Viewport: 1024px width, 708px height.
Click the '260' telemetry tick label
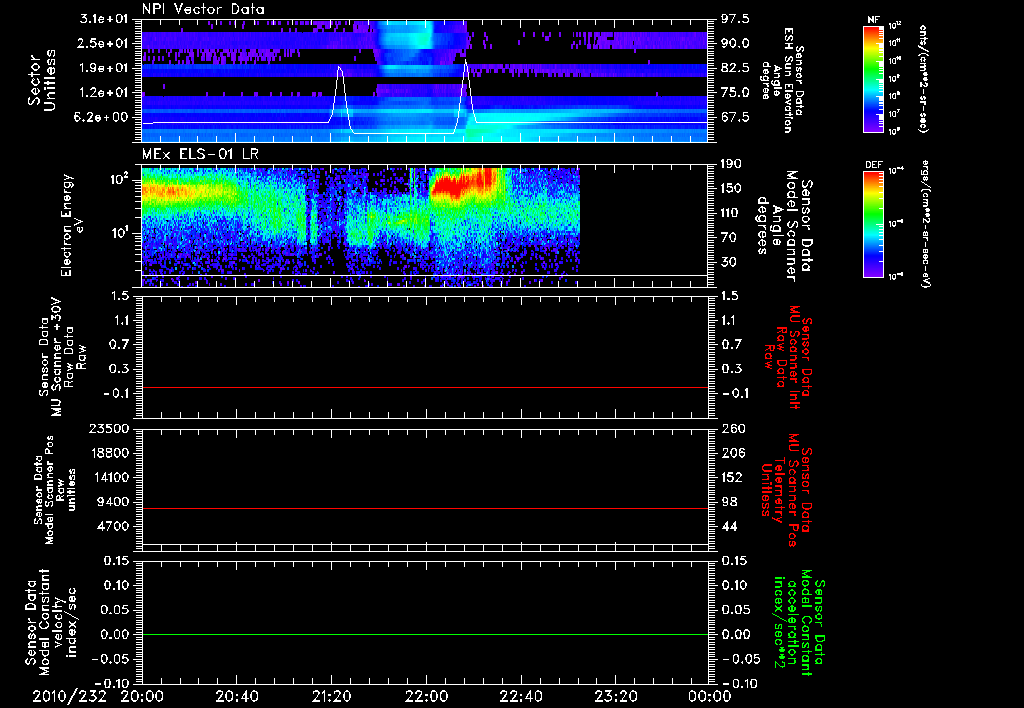732,428
